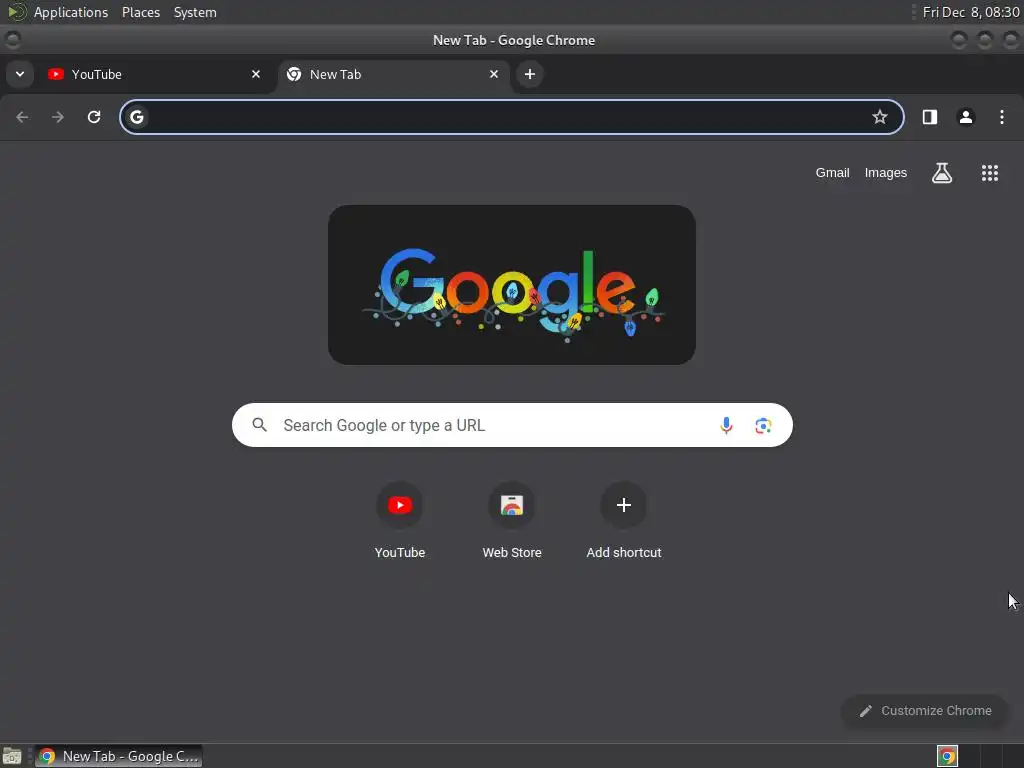The height and width of the screenshot is (768, 1024).
Task: Reload the current page
Action: pos(94,117)
